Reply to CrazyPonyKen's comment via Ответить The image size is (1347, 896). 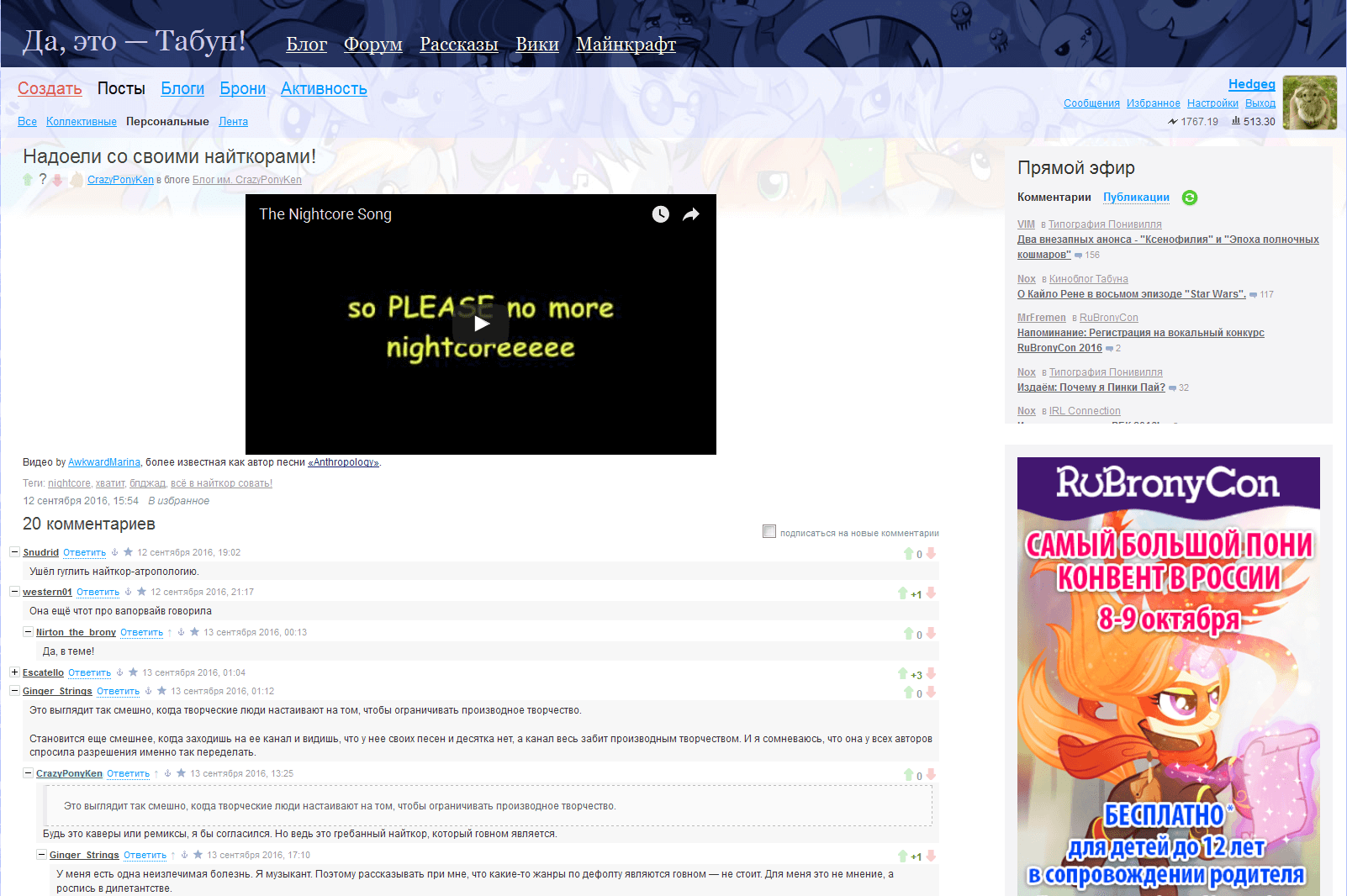point(128,774)
